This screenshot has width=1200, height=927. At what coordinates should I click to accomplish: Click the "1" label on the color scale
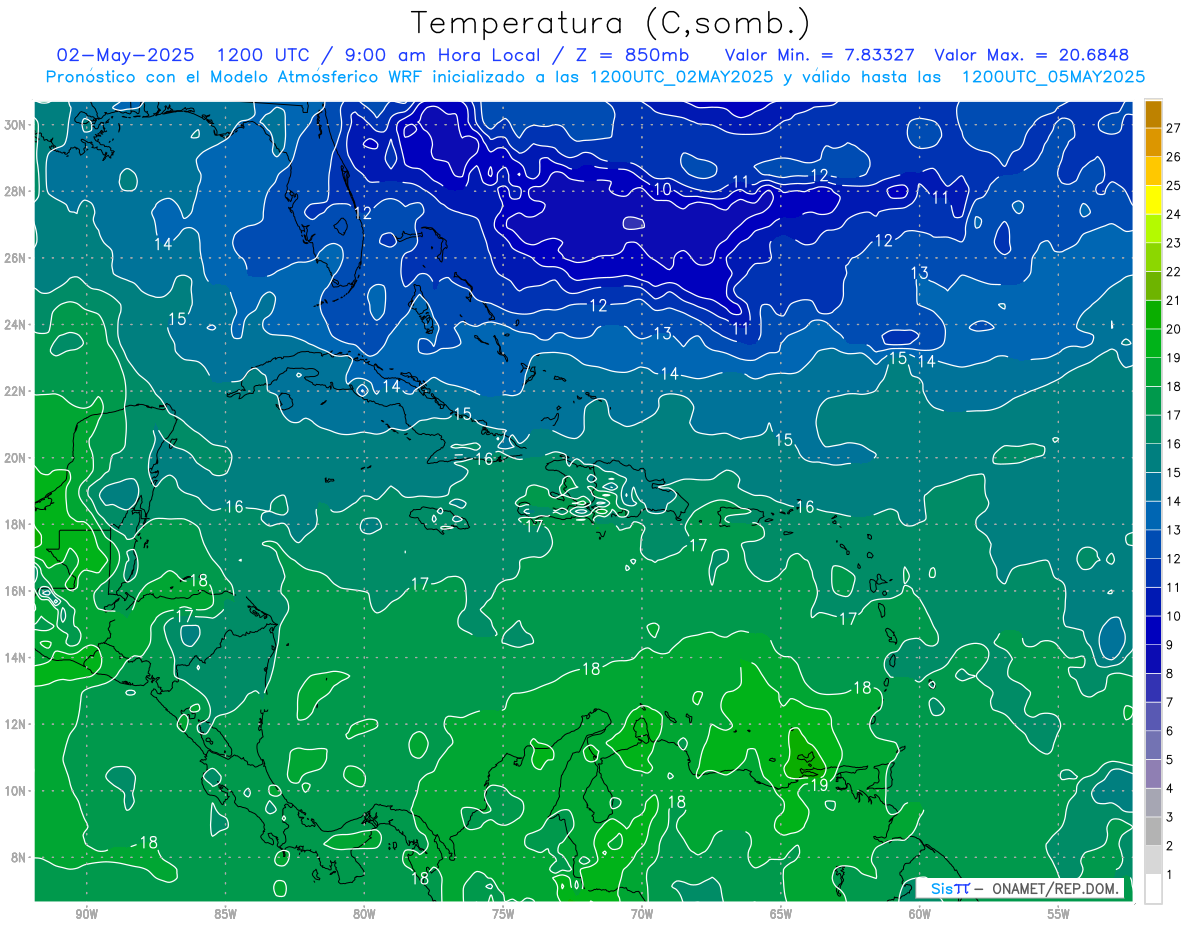[x=1170, y=875]
